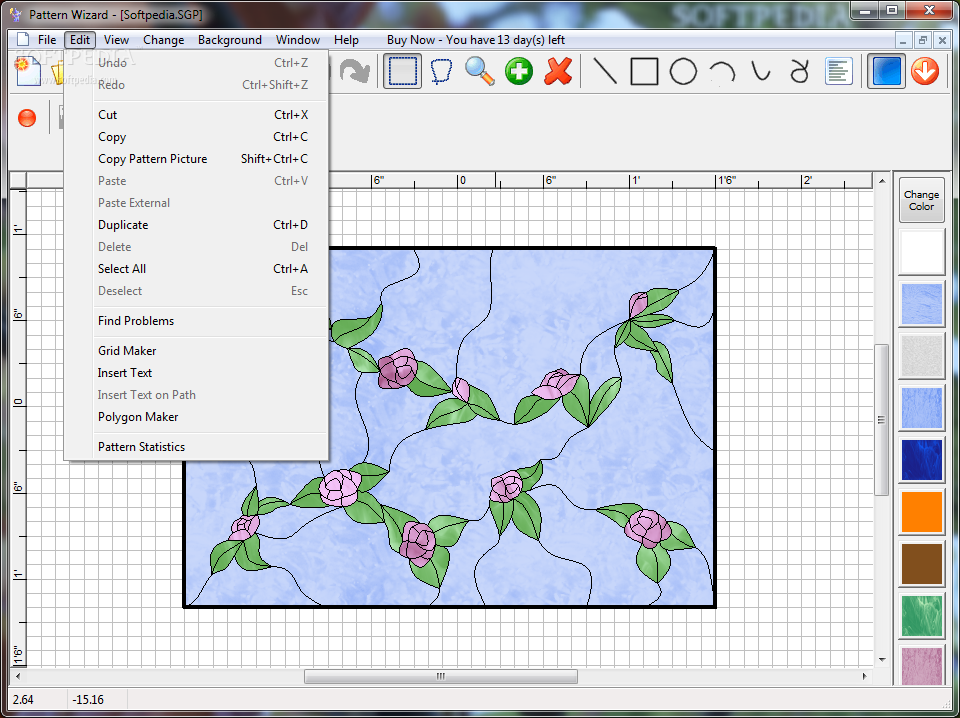Click the vertical scrollbar thumb
The width and height of the screenshot is (960, 718).
(882, 420)
